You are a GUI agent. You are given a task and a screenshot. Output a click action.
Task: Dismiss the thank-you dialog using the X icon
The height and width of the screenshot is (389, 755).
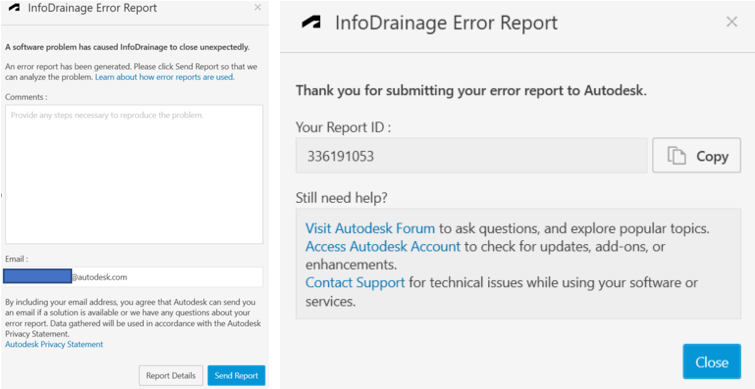pyautogui.click(x=731, y=22)
